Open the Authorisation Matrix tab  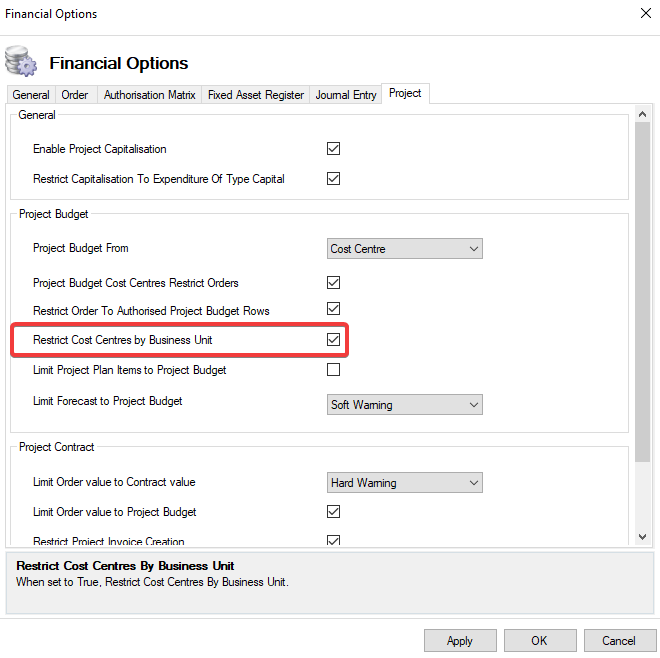tap(148, 95)
